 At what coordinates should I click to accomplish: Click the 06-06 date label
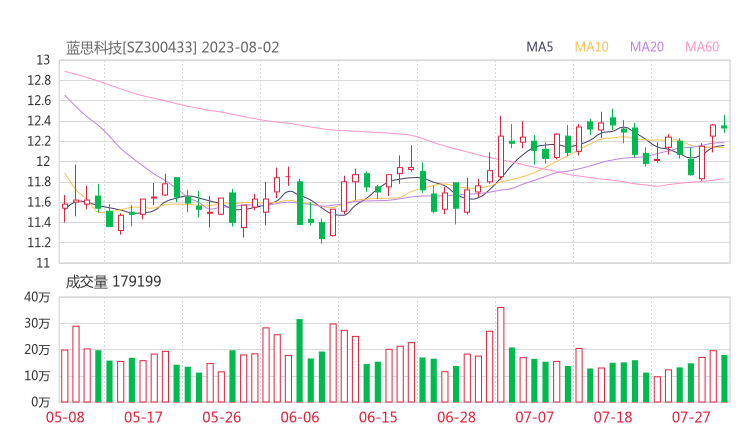coord(300,417)
